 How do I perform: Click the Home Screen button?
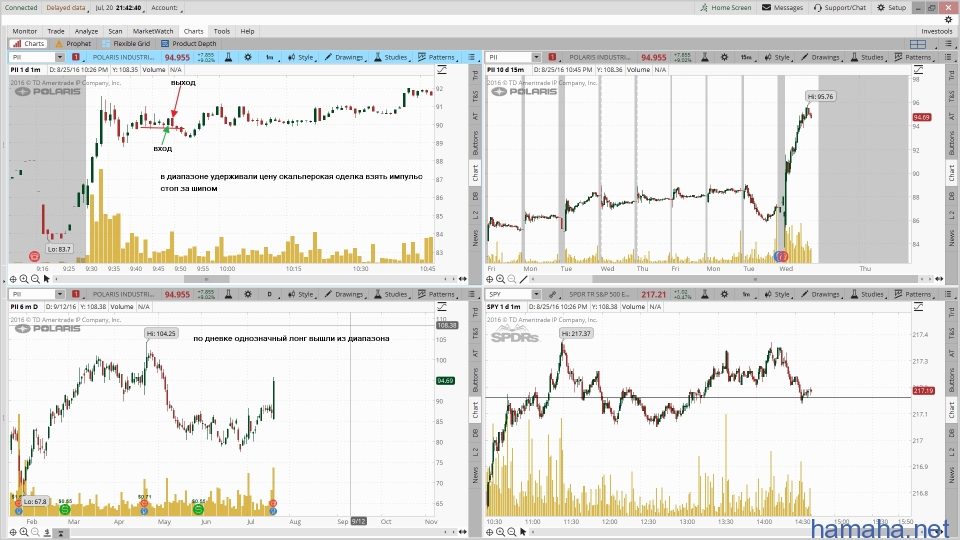(726, 7)
